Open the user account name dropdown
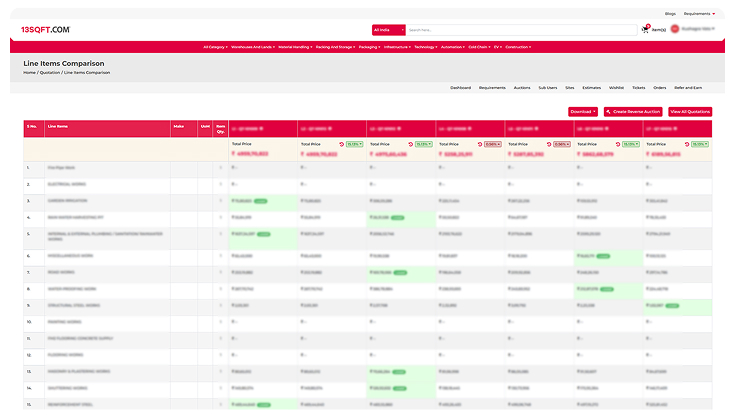This screenshot has height=415, width=740. point(698,29)
